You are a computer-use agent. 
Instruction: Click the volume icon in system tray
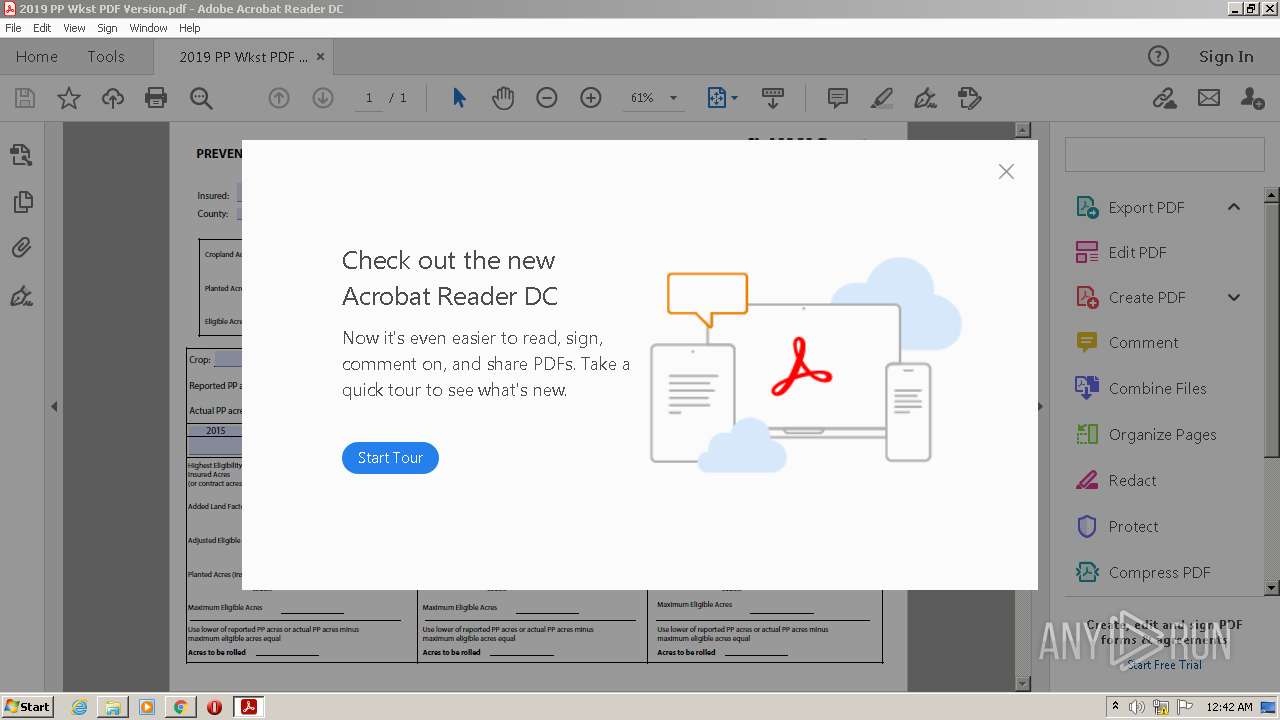click(x=1137, y=707)
